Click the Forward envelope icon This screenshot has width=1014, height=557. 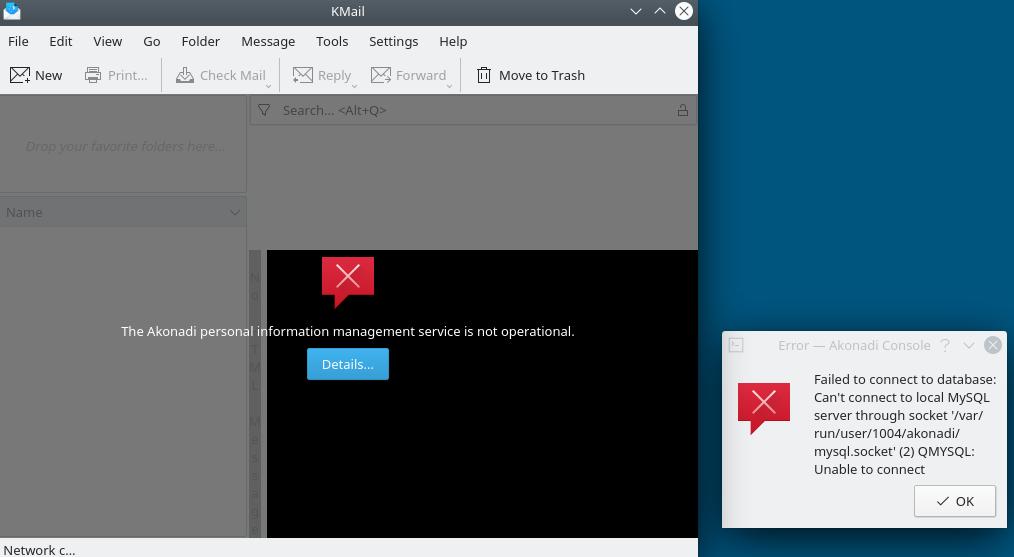click(x=381, y=75)
